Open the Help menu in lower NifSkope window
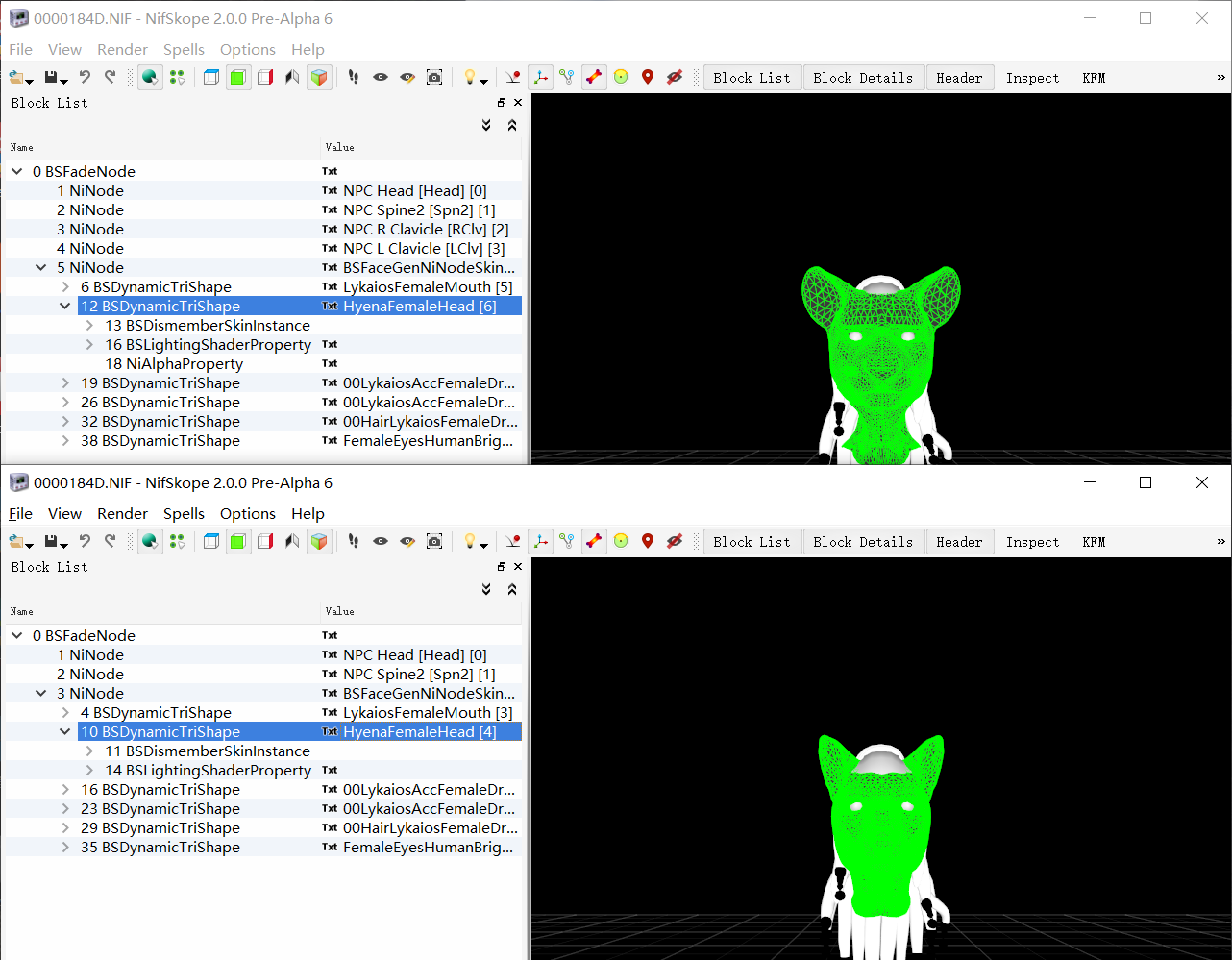The width and height of the screenshot is (1232, 960). point(308,514)
